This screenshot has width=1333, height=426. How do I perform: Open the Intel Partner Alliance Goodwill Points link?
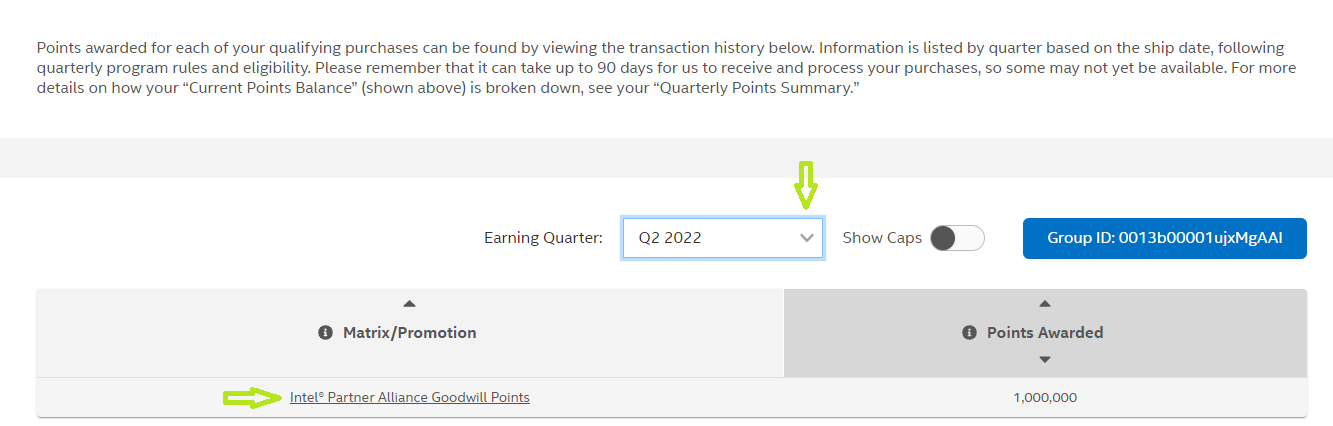[410, 398]
